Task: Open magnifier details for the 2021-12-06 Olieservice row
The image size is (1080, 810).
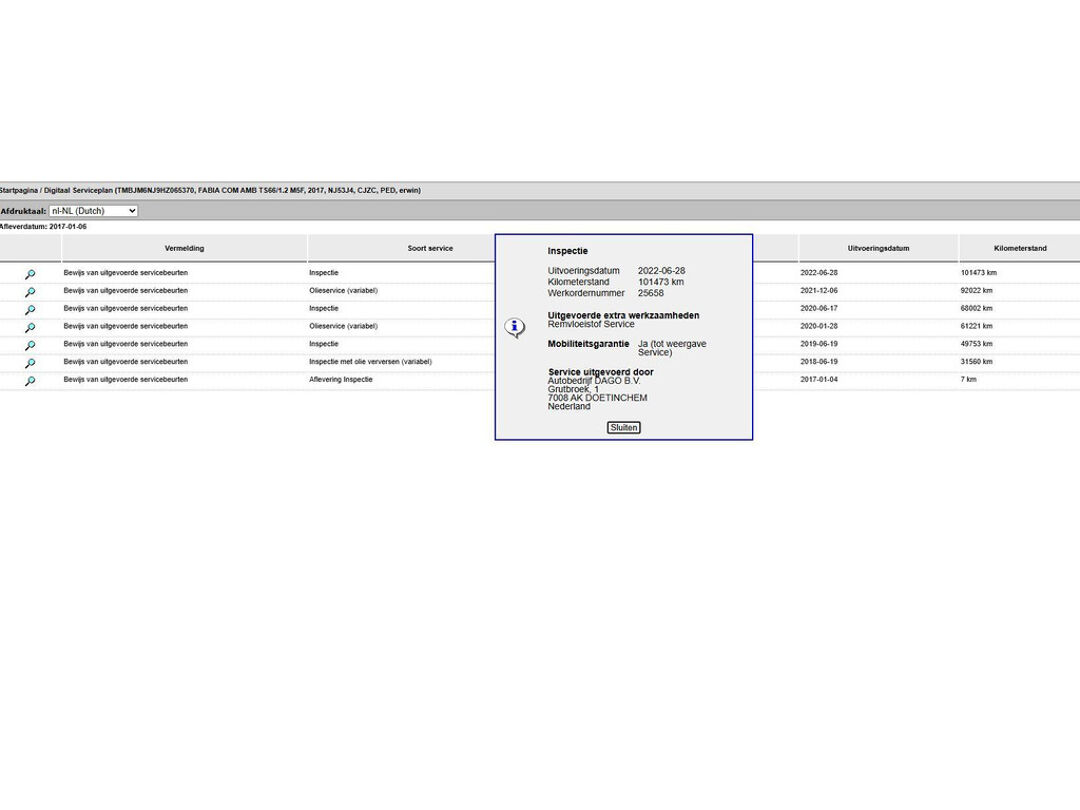Action: pyautogui.click(x=30, y=292)
